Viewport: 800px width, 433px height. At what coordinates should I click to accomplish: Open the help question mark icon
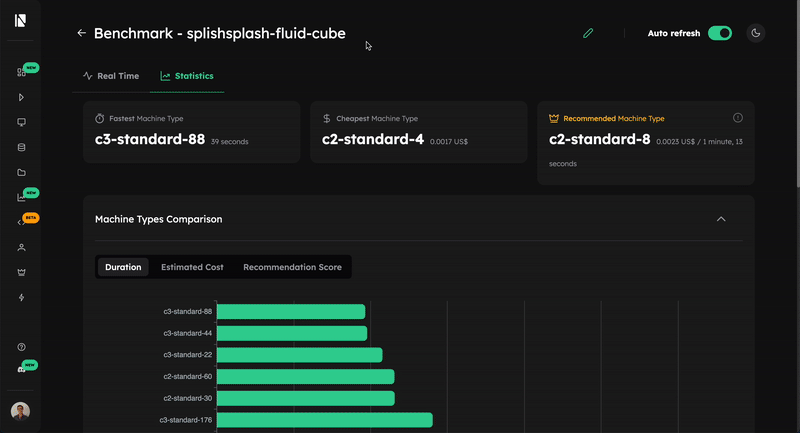pyautogui.click(x=21, y=347)
